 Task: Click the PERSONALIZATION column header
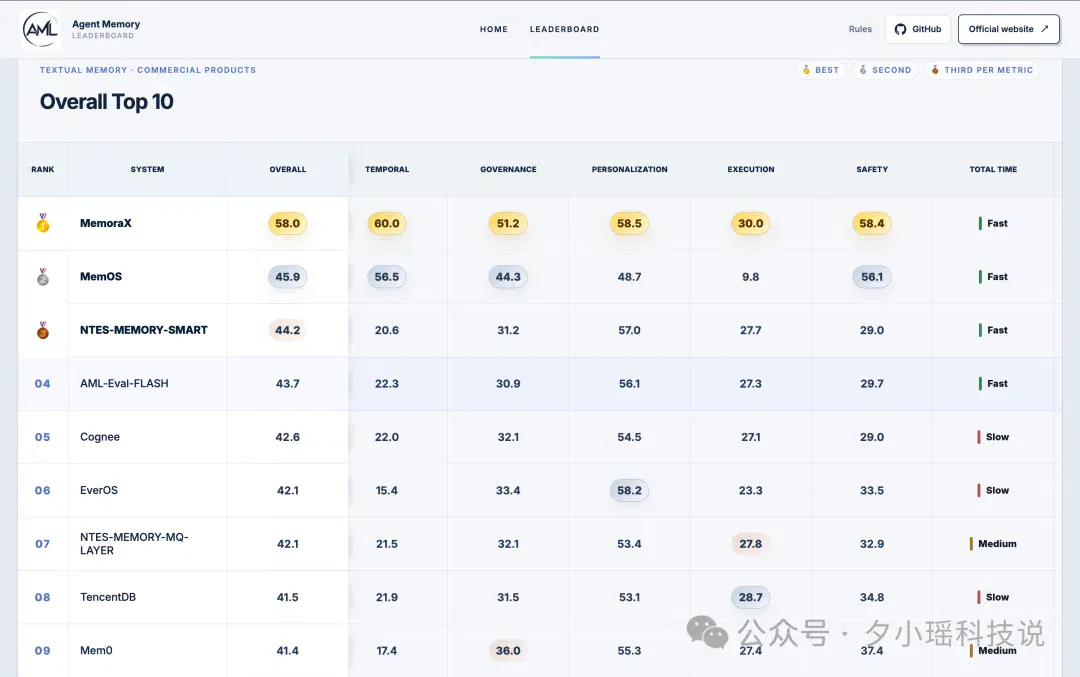[630, 169]
